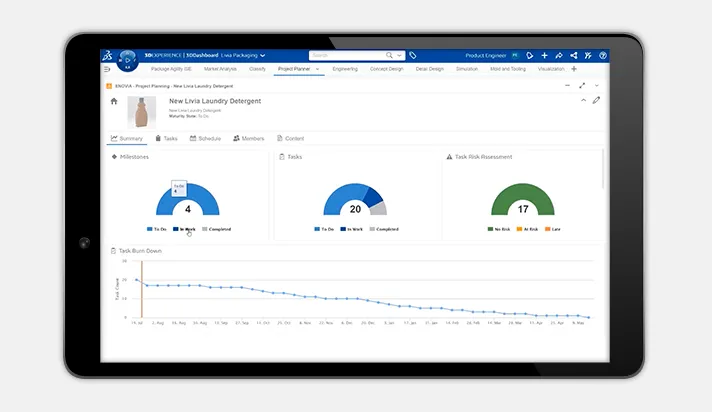Open the Visualization tab
This screenshot has height=412, width=712.
click(x=551, y=69)
